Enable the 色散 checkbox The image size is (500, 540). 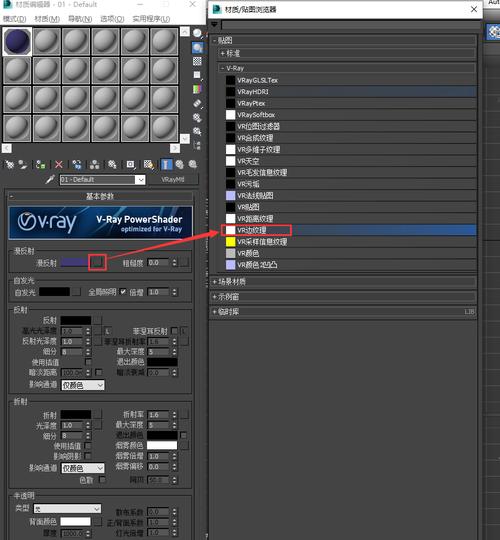pyautogui.click(x=102, y=479)
